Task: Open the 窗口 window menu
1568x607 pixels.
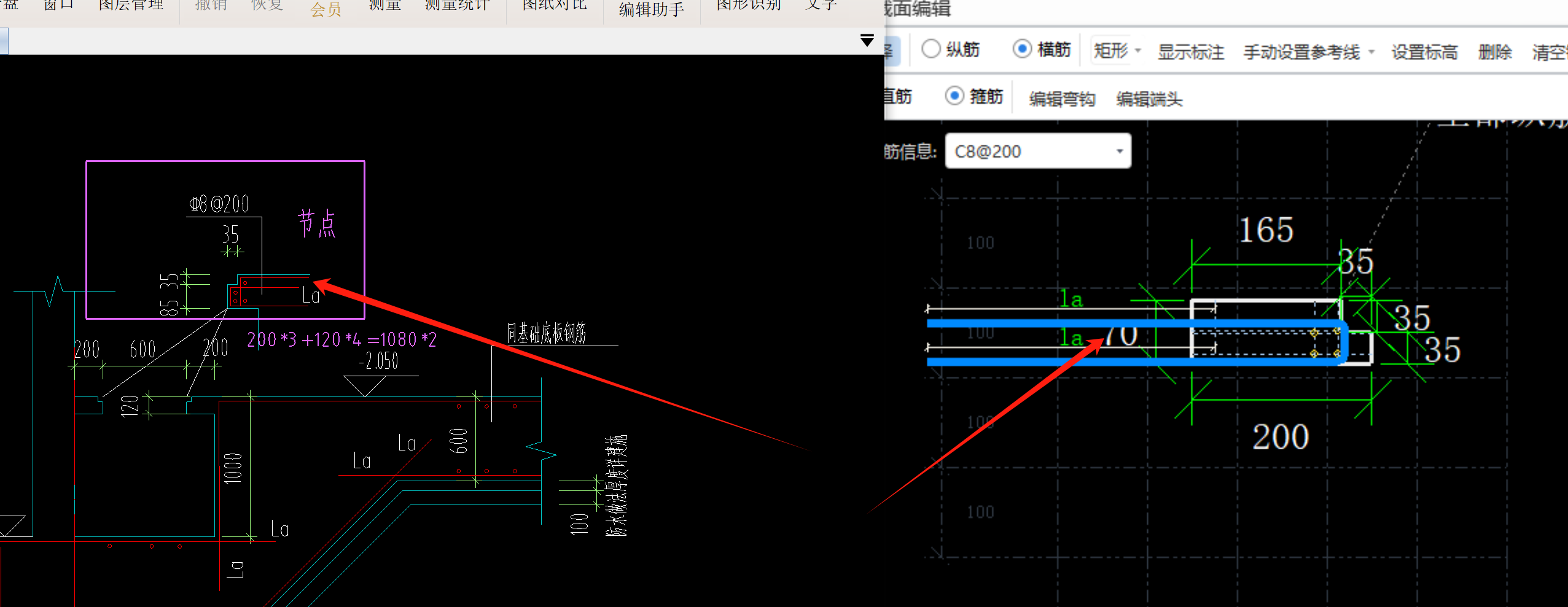Action: (58, 5)
